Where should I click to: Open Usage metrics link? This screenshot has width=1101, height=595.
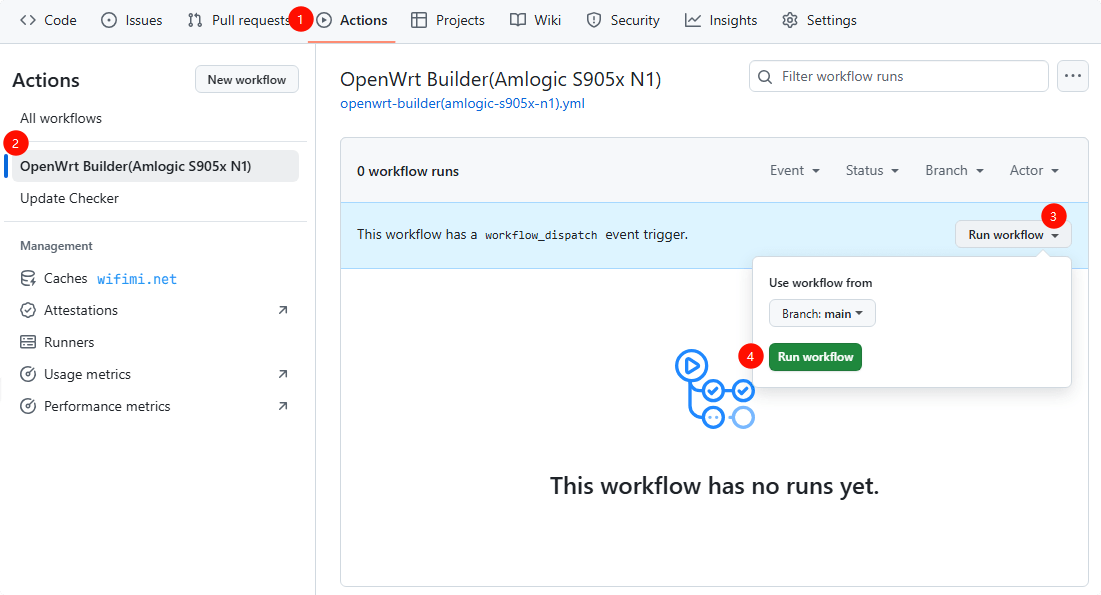point(87,374)
